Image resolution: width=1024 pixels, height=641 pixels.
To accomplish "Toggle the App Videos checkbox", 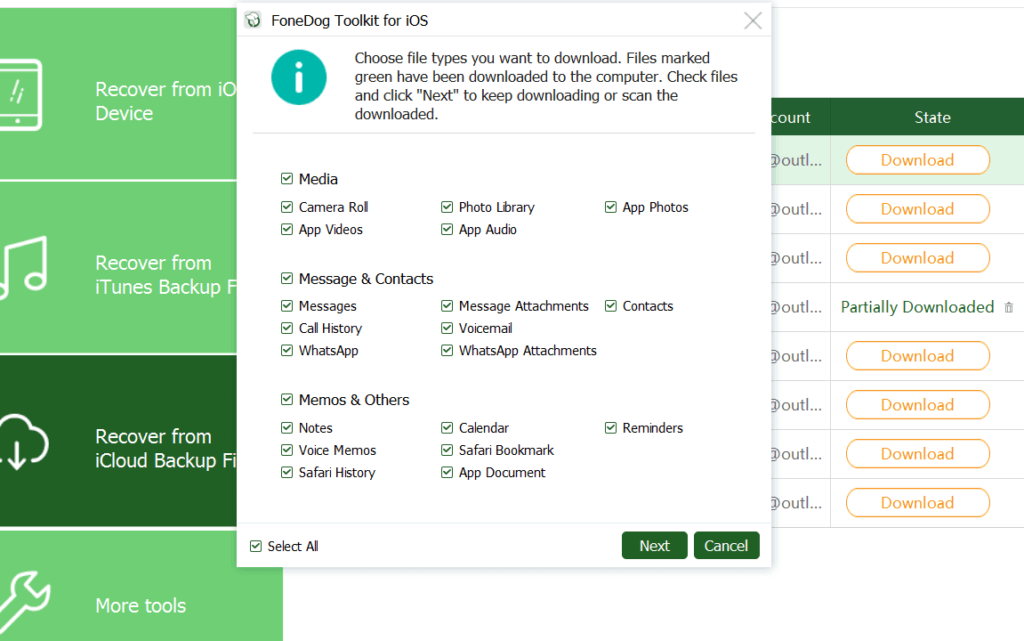I will 287,229.
